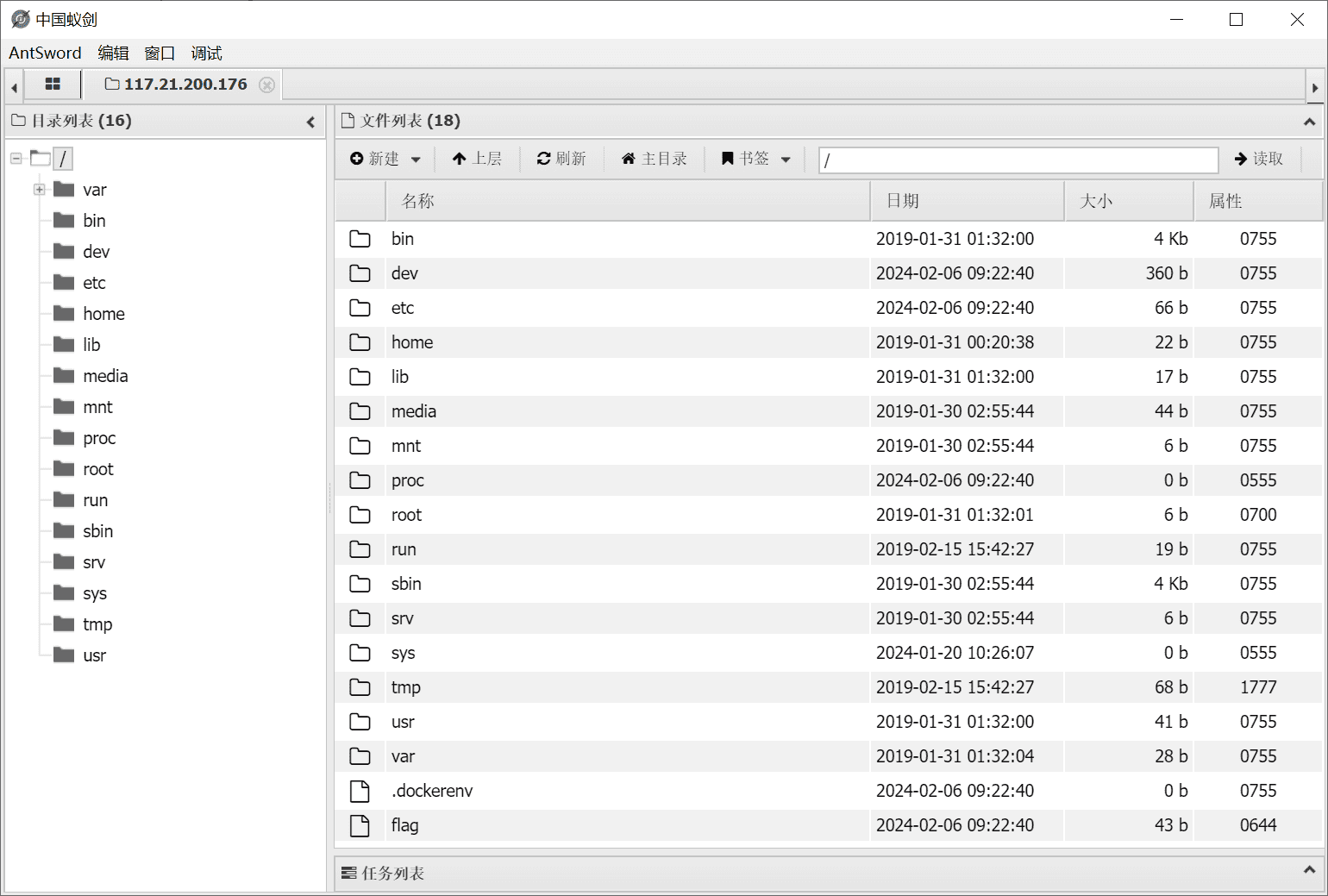Image resolution: width=1328 pixels, height=896 pixels.
Task: Open the 调试 menu
Action: click(x=206, y=53)
